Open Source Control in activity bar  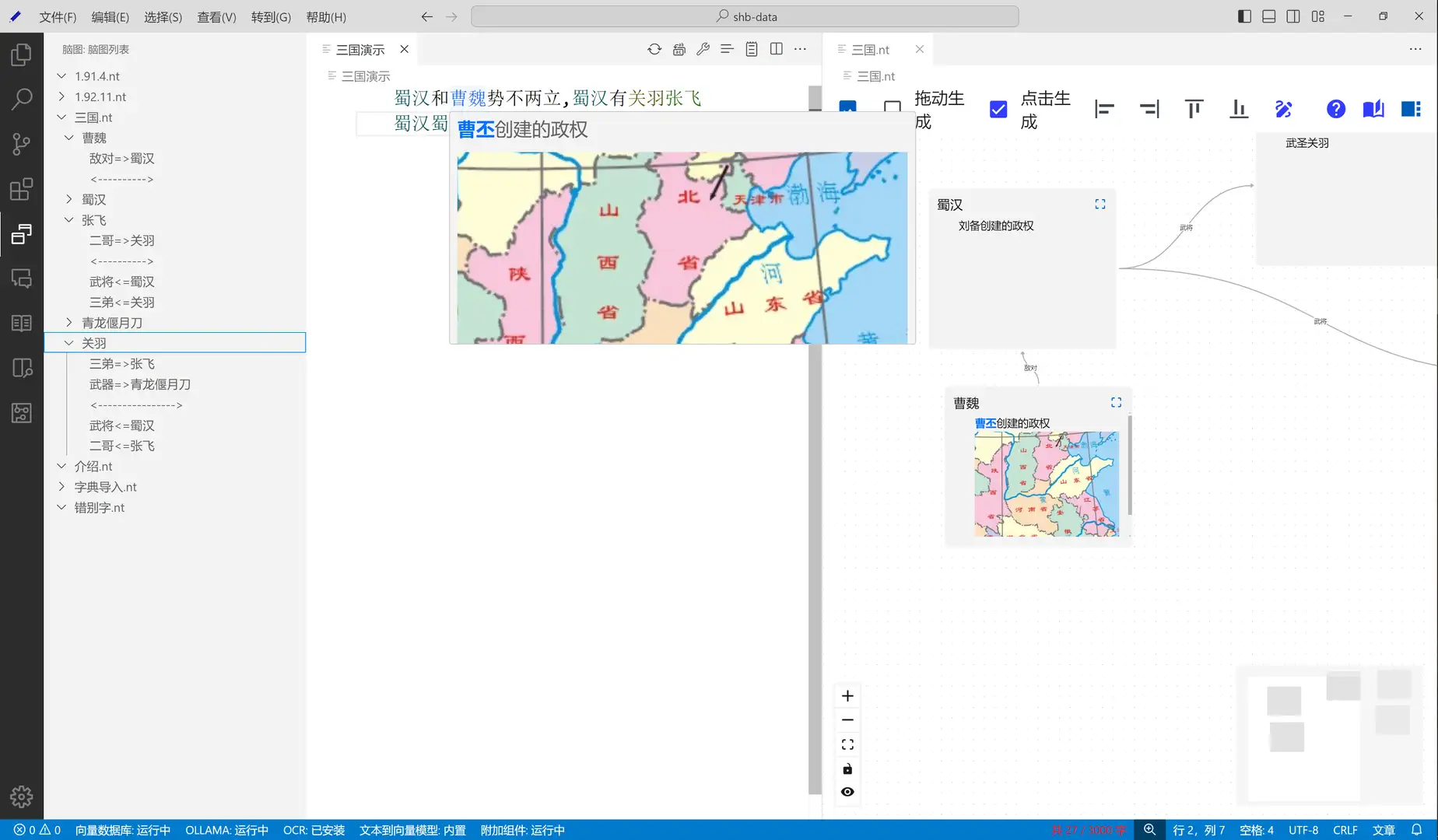pos(21,144)
